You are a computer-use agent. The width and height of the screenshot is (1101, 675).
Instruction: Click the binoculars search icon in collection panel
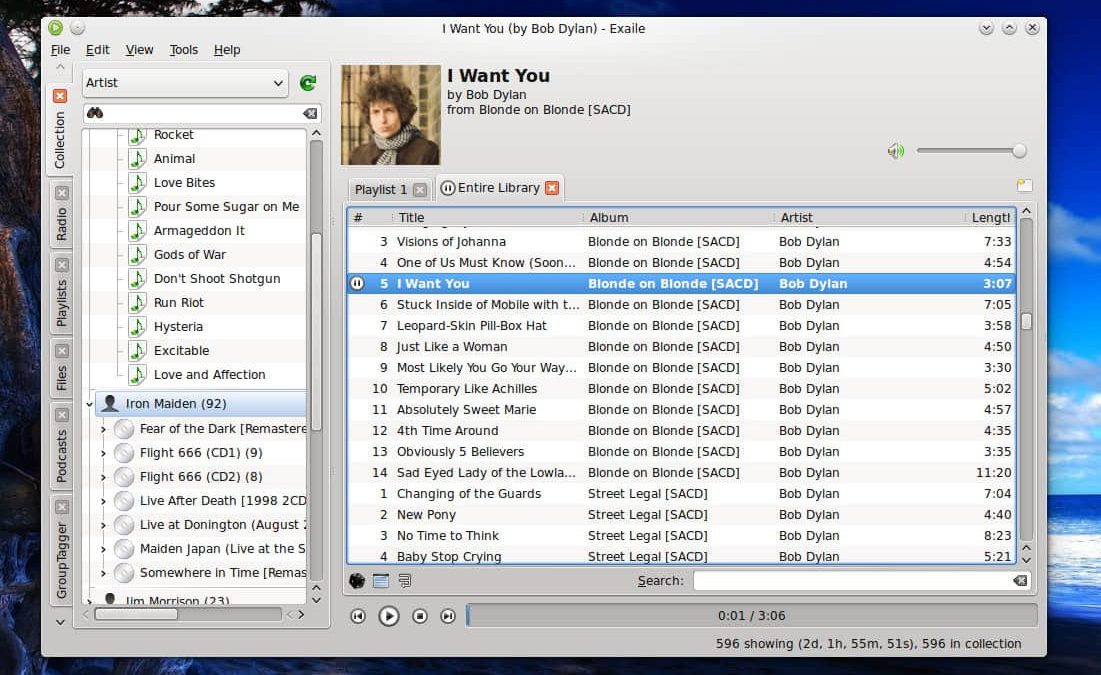95,113
